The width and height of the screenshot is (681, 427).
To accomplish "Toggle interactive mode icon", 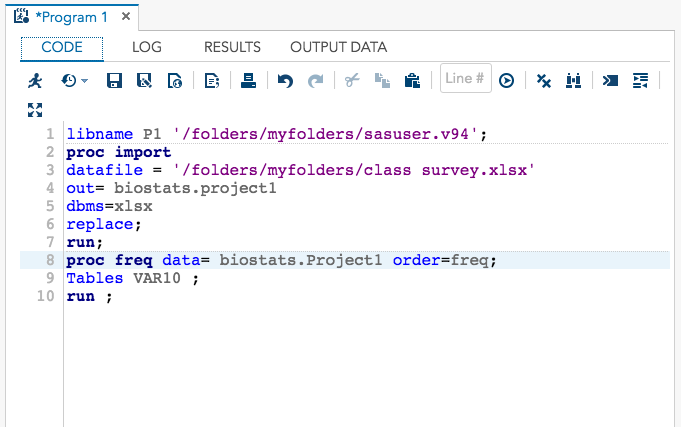I will (610, 81).
